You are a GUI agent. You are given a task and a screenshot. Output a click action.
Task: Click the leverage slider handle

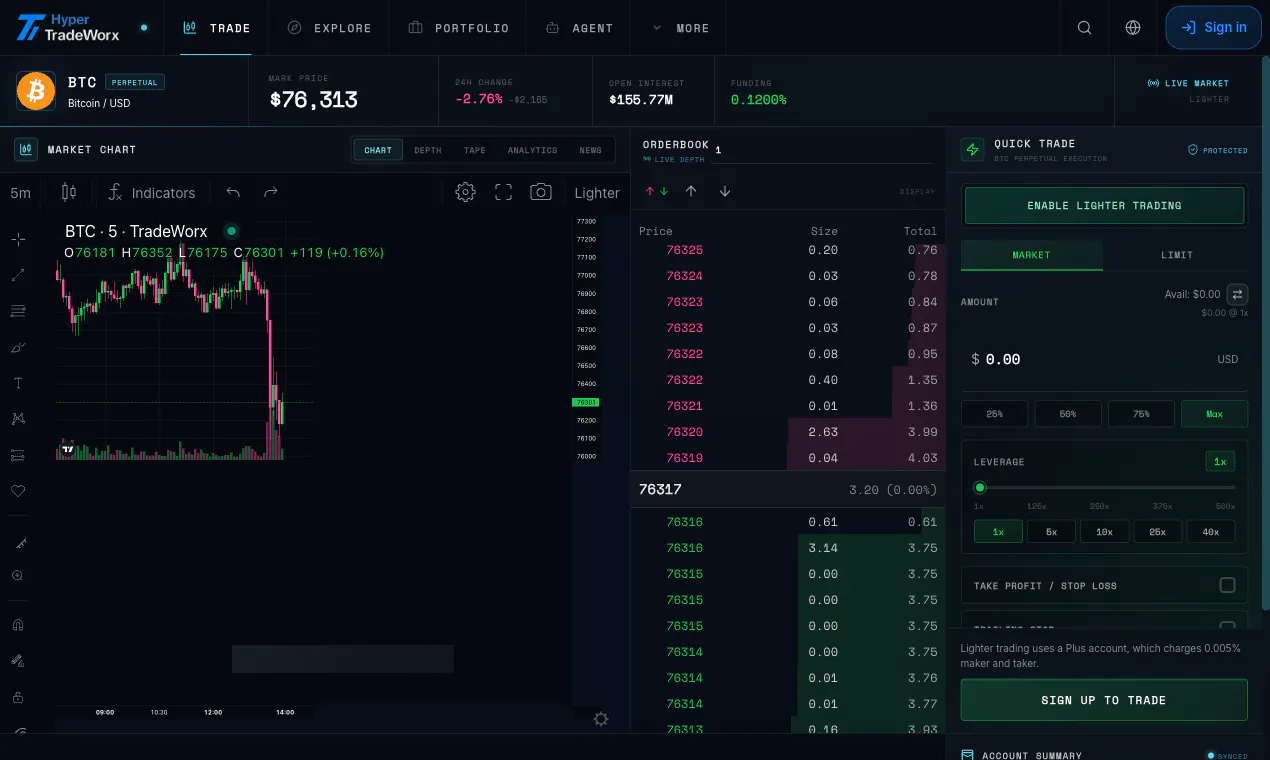click(980, 488)
